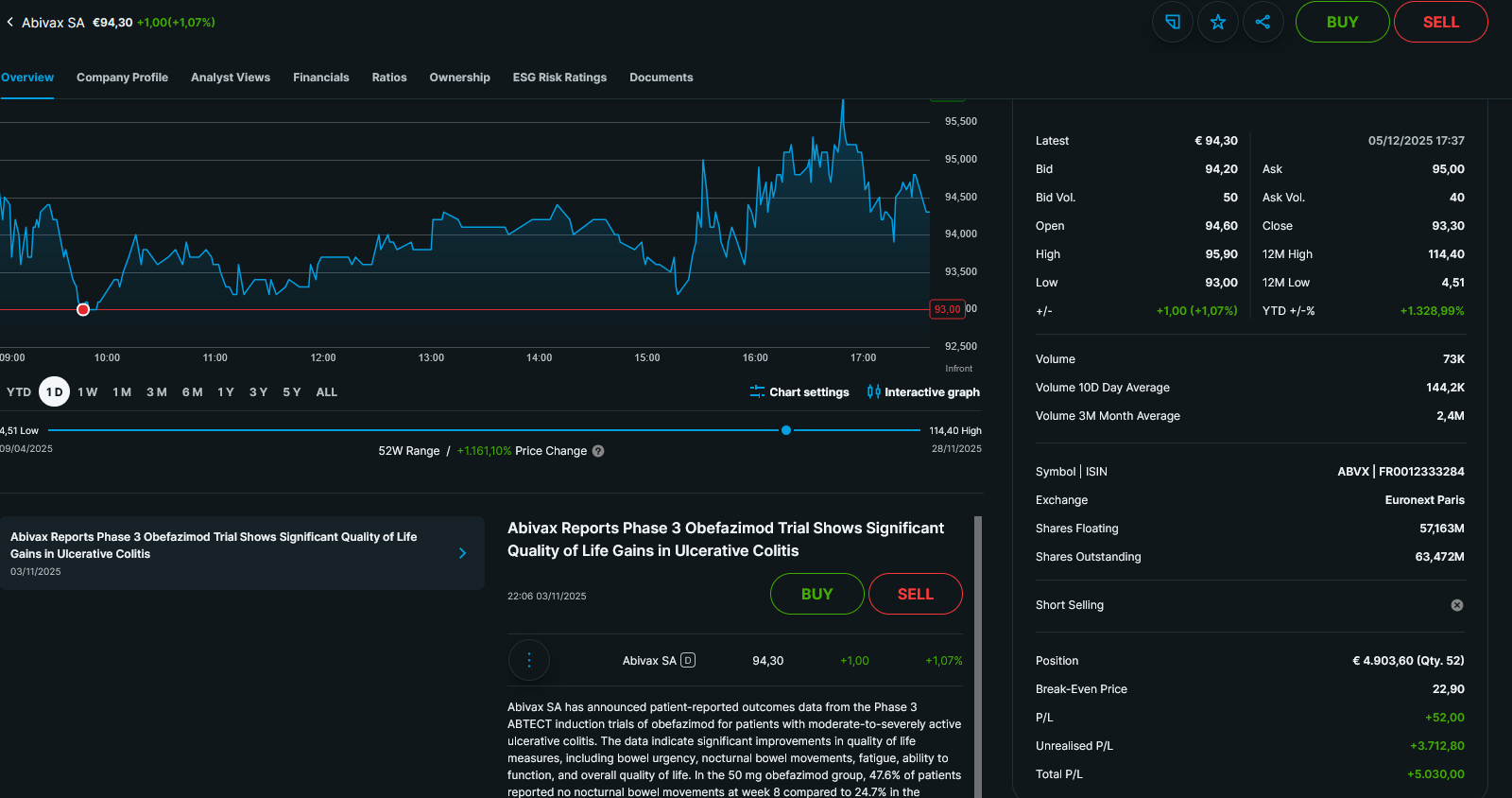Click the news article headline title
This screenshot has height=798, width=1512.
click(726, 539)
